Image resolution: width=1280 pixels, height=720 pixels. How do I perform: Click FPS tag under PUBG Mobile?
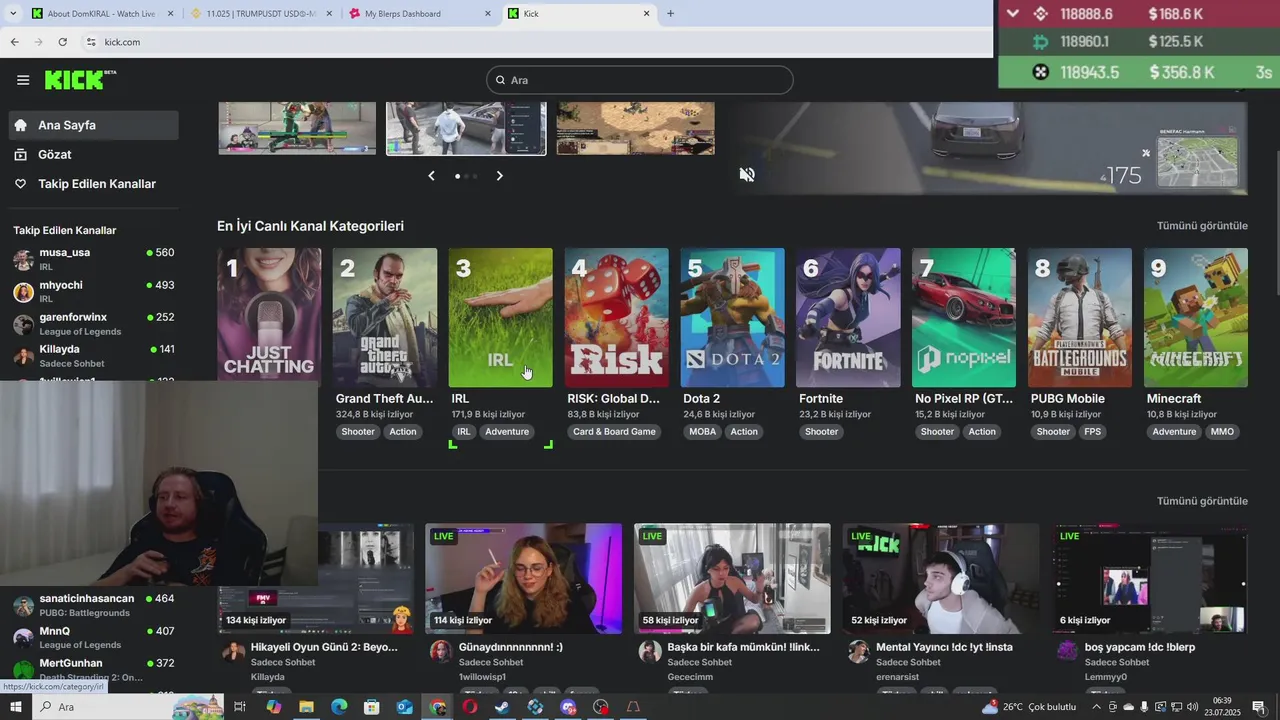(x=1093, y=432)
